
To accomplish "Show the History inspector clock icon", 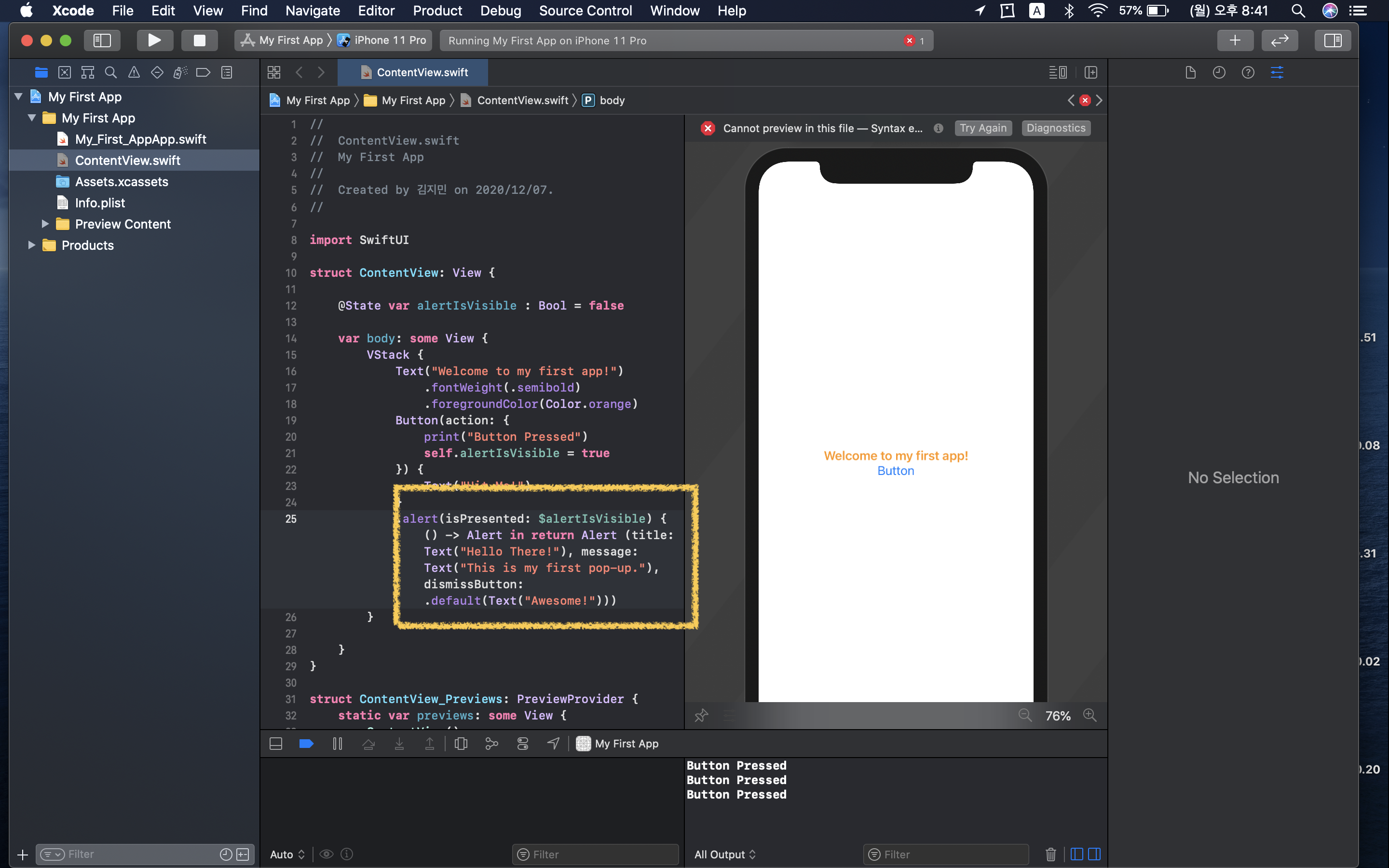I will coord(1219,72).
